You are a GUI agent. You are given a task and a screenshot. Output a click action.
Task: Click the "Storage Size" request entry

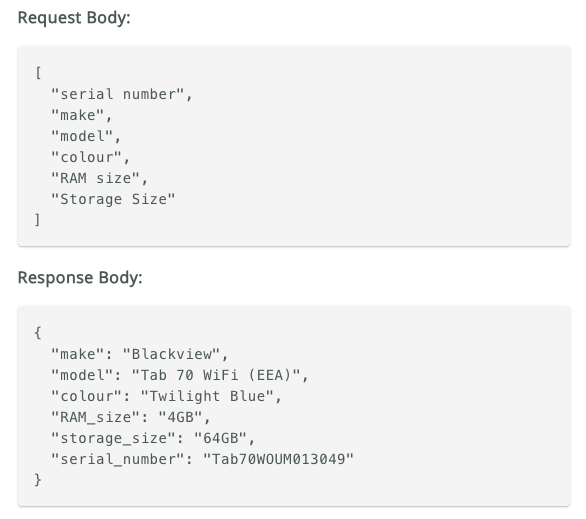point(113,199)
